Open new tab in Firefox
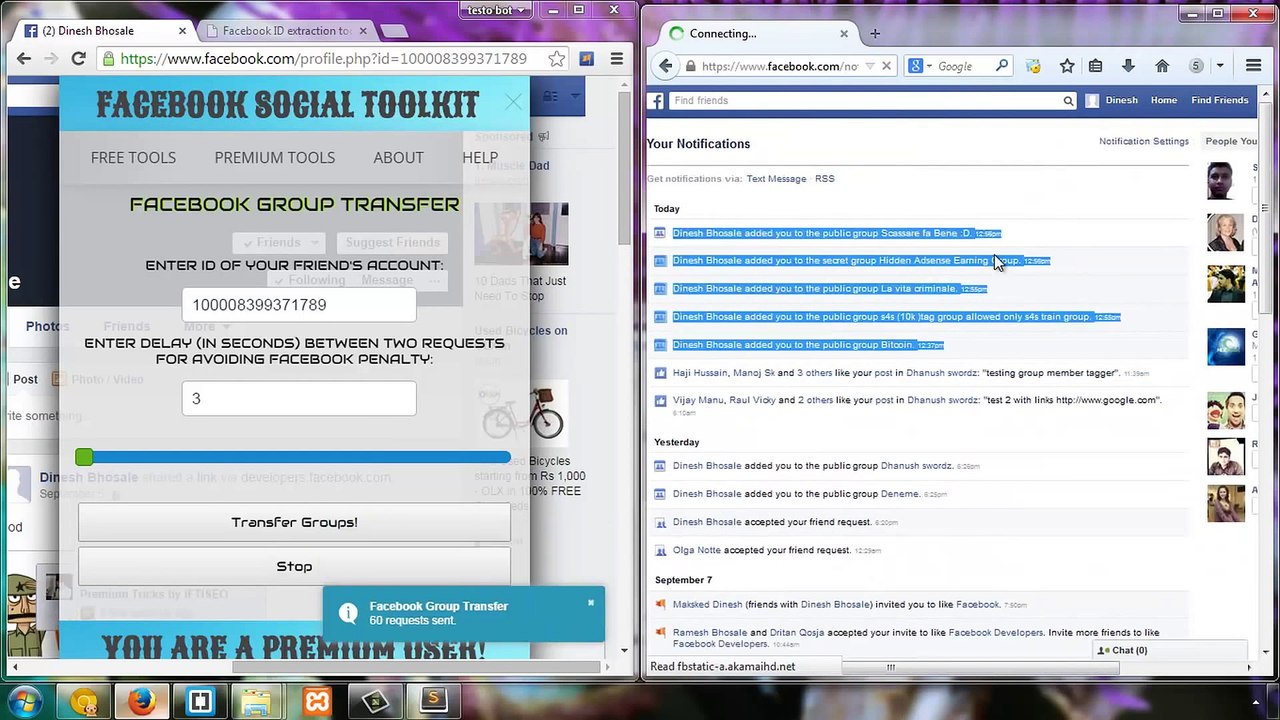This screenshot has width=1280, height=720. pyautogui.click(x=875, y=33)
